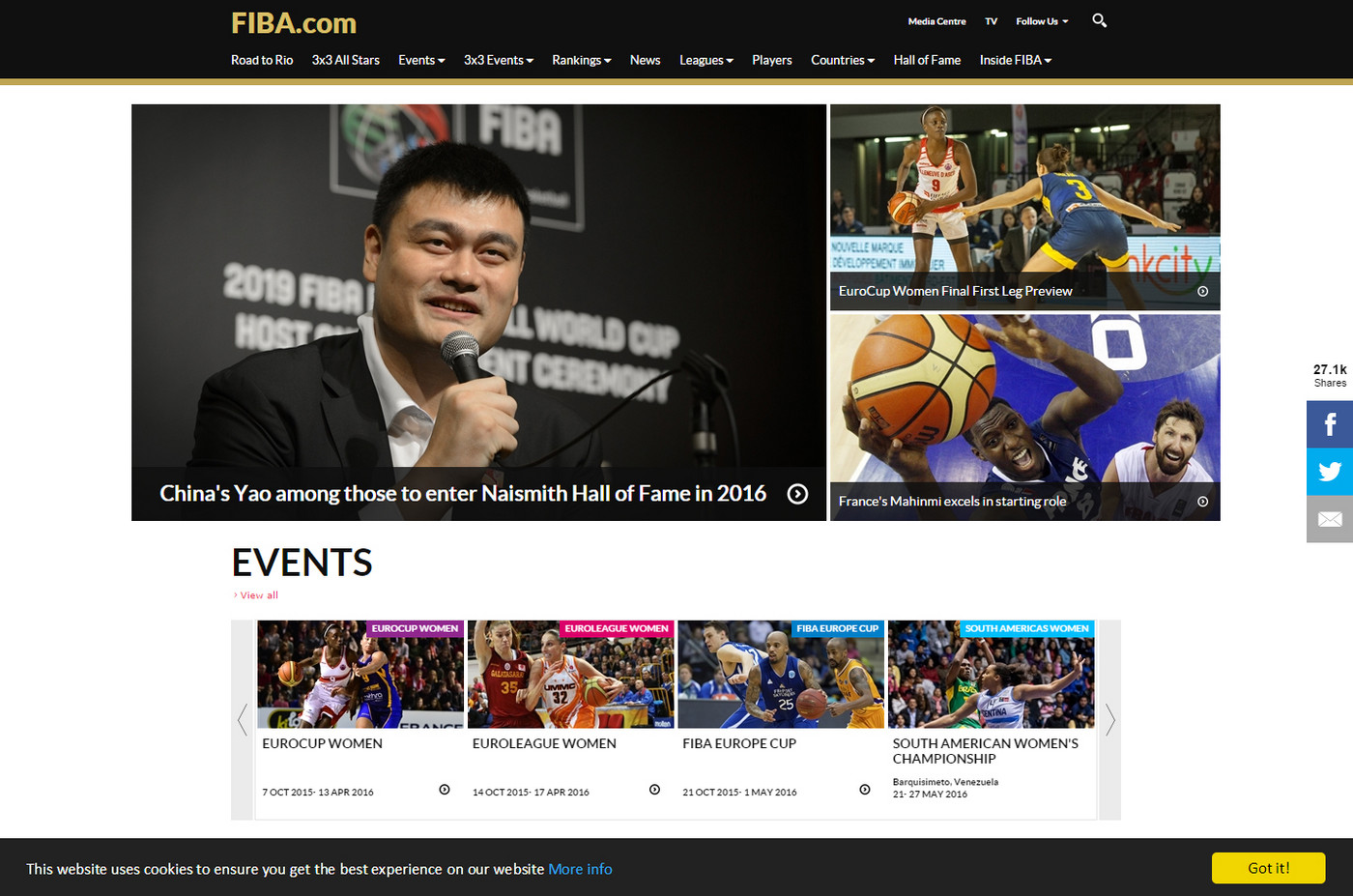
Task: Click EUROCUP WOMEN event title
Action: click(x=322, y=743)
